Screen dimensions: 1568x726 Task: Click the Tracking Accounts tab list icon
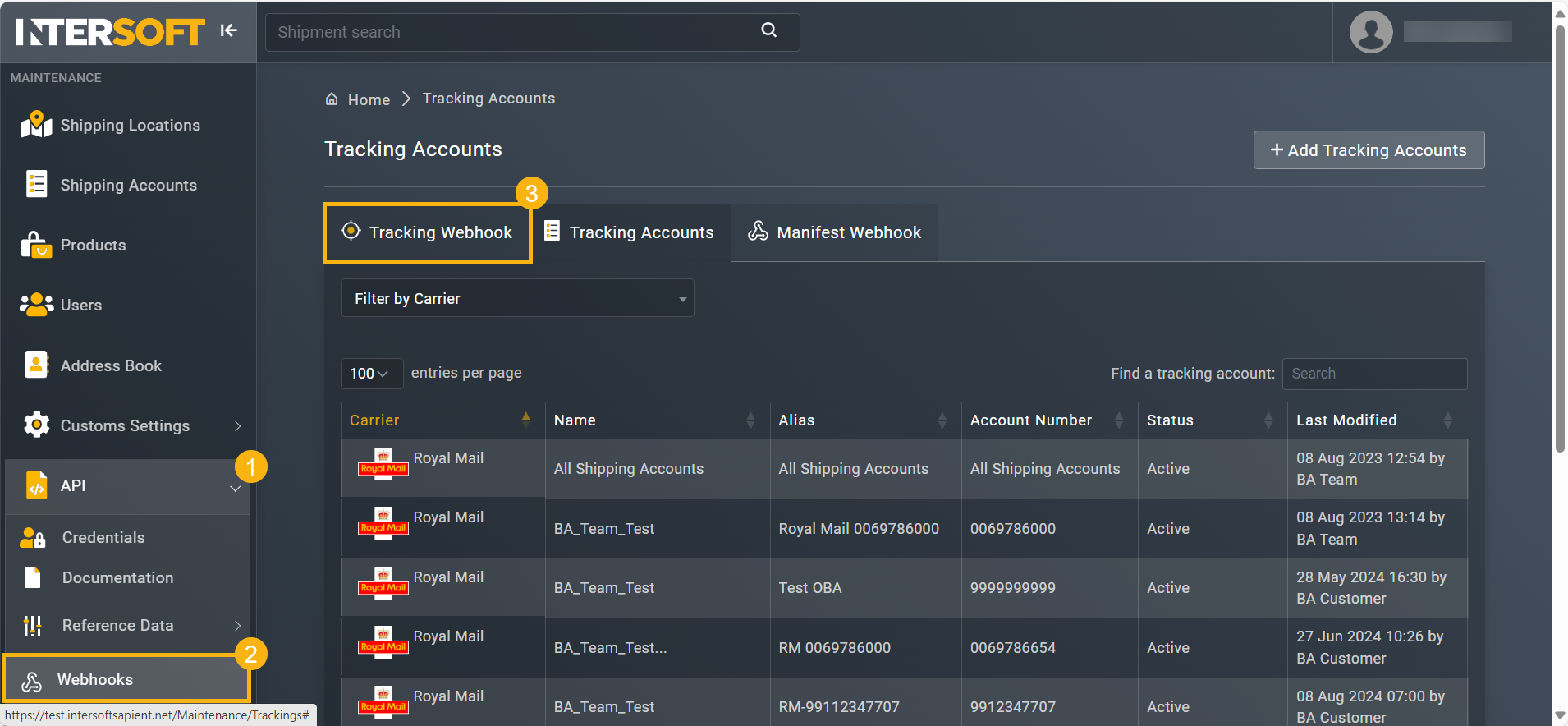tap(552, 231)
